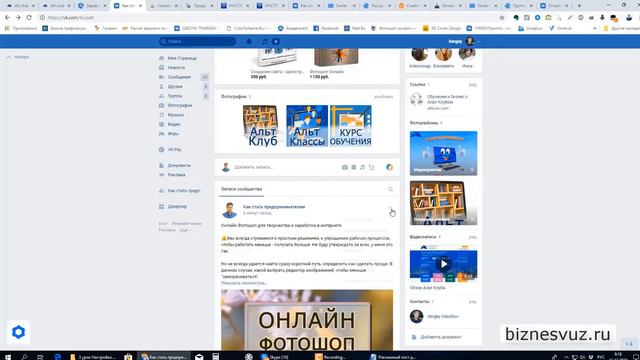Open the post actions dropdown arrow

coord(390,208)
